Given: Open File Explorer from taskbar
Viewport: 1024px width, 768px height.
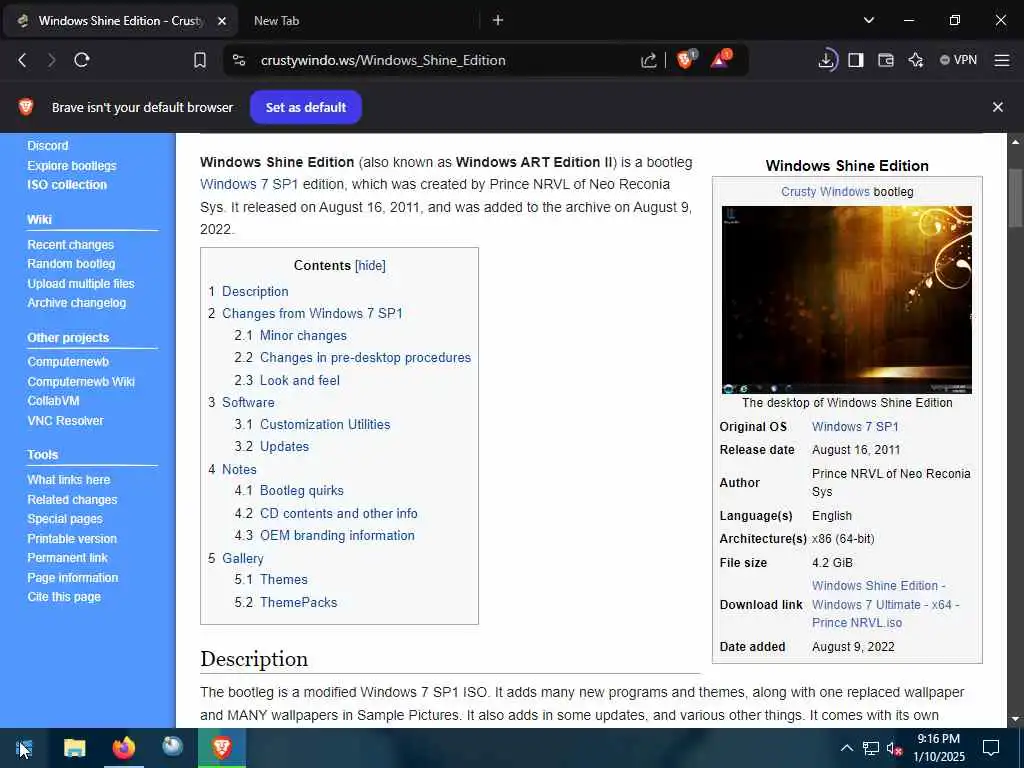Looking at the screenshot, I should (74, 748).
